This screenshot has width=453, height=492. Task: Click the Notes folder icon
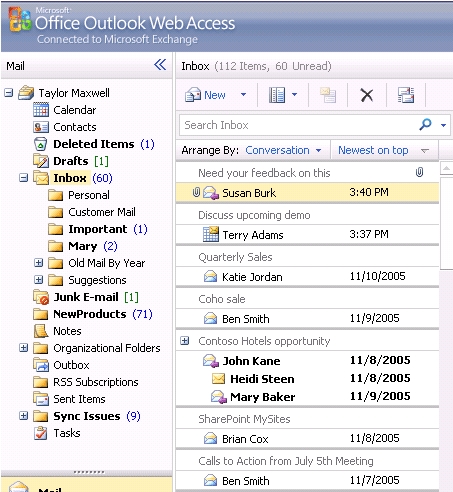coord(41,331)
